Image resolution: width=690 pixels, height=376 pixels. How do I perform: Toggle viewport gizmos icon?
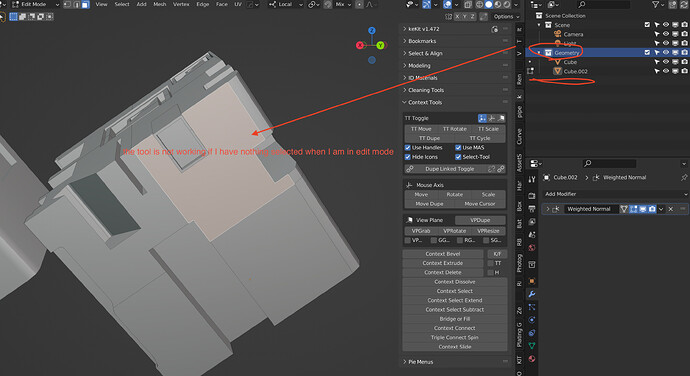click(426, 4)
